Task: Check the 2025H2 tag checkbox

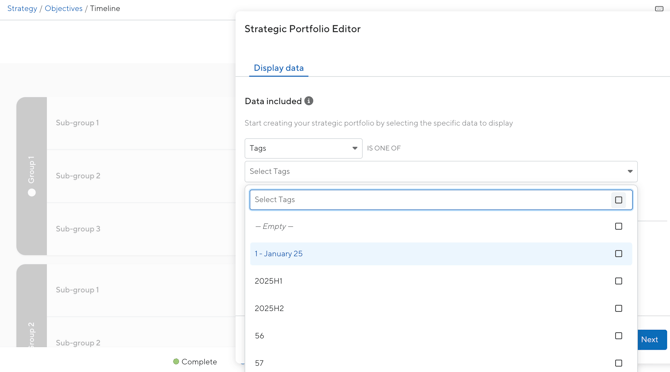Action: tap(618, 308)
